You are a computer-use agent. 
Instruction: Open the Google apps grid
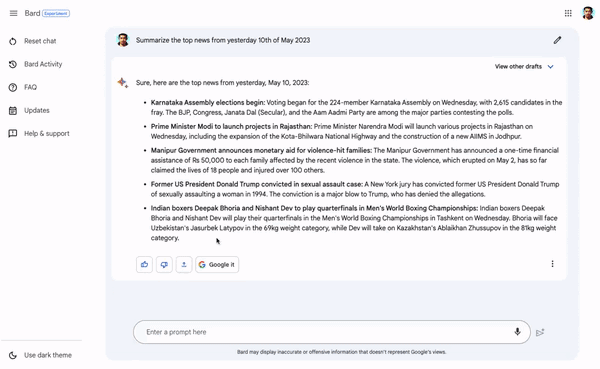point(568,13)
